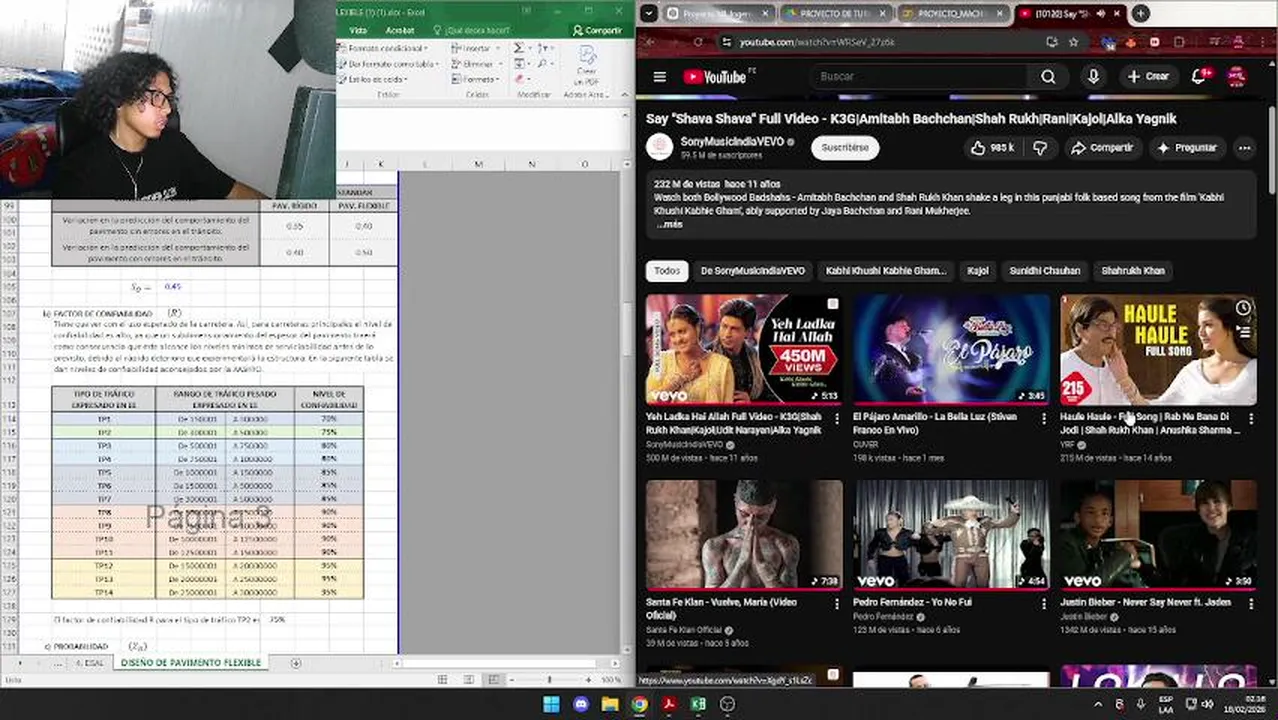Open options for Yeh Ladka Hai Allah video

click(x=837, y=419)
